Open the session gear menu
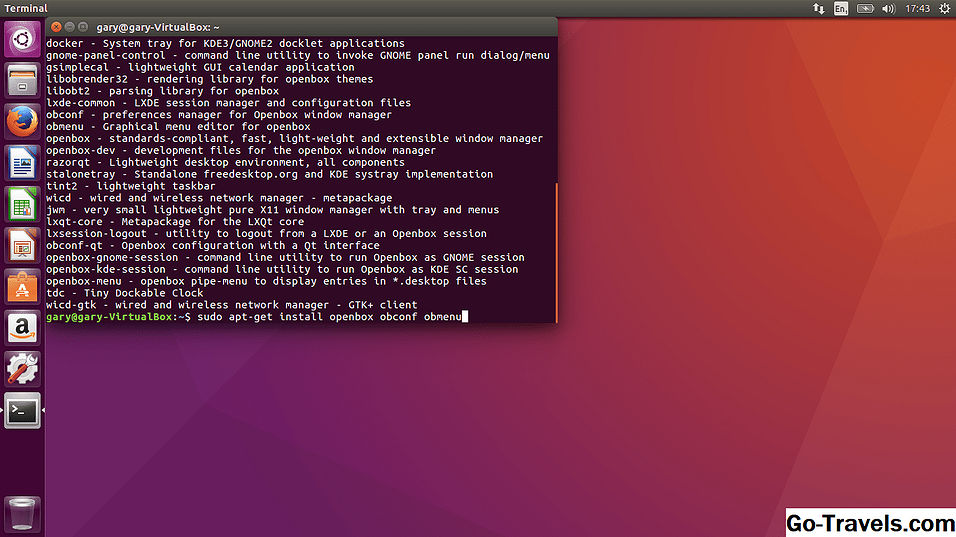The height and width of the screenshot is (537, 956). click(944, 9)
